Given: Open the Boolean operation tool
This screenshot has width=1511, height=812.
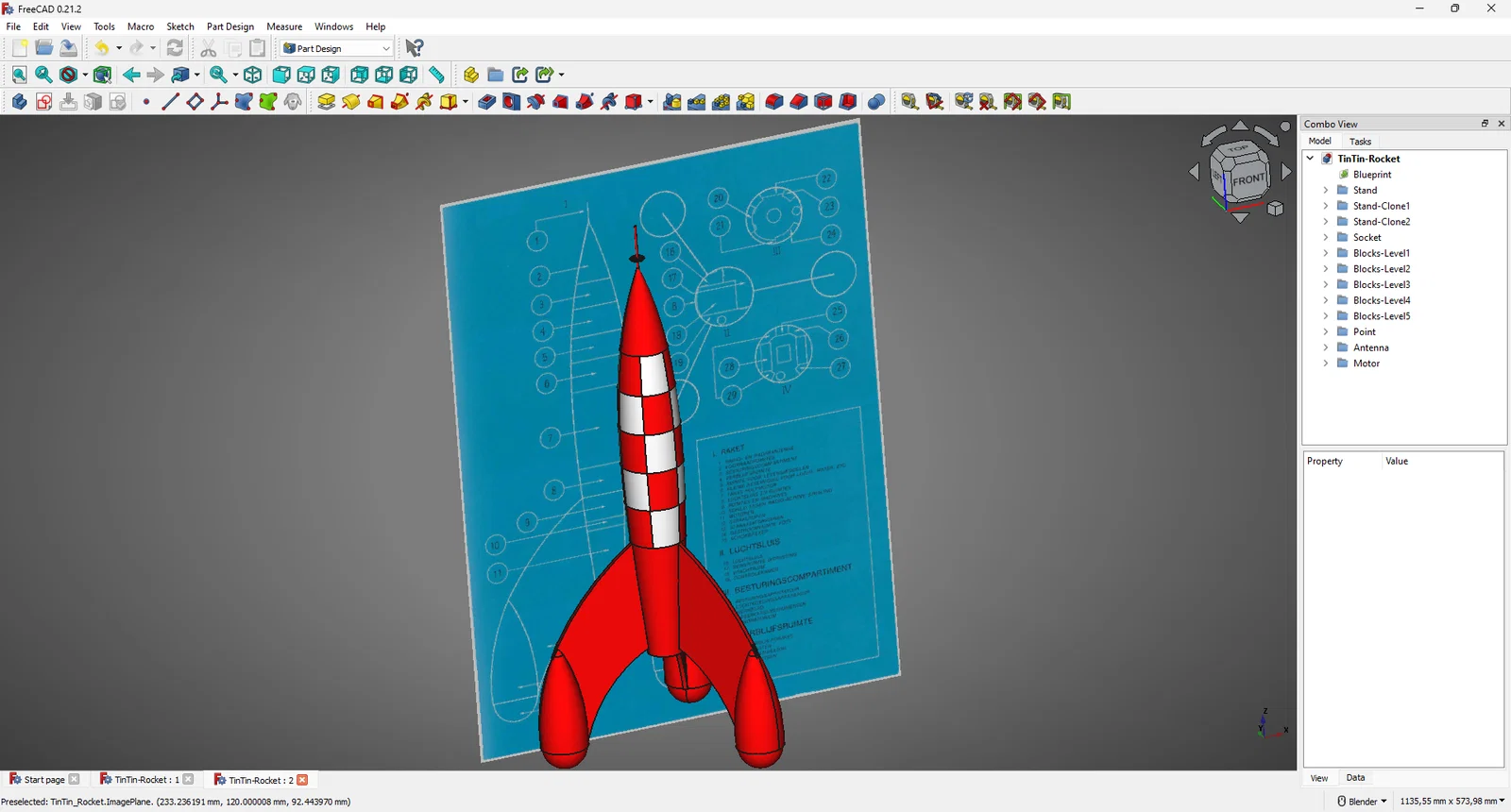Looking at the screenshot, I should coord(876,102).
